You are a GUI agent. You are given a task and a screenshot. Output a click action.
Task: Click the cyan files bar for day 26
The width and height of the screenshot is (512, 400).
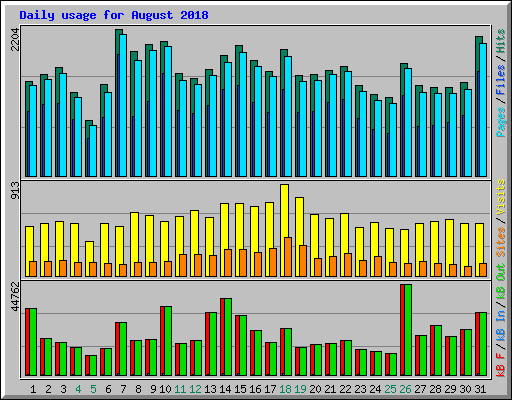[x=408, y=123]
